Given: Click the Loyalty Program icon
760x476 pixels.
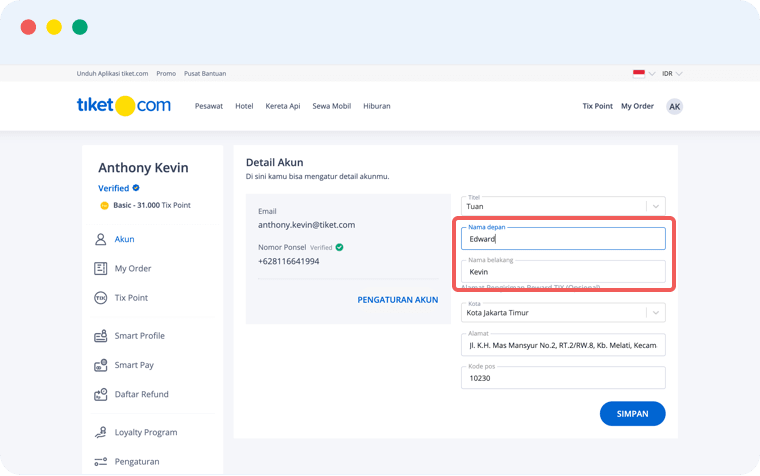Looking at the screenshot, I should 100,432.
